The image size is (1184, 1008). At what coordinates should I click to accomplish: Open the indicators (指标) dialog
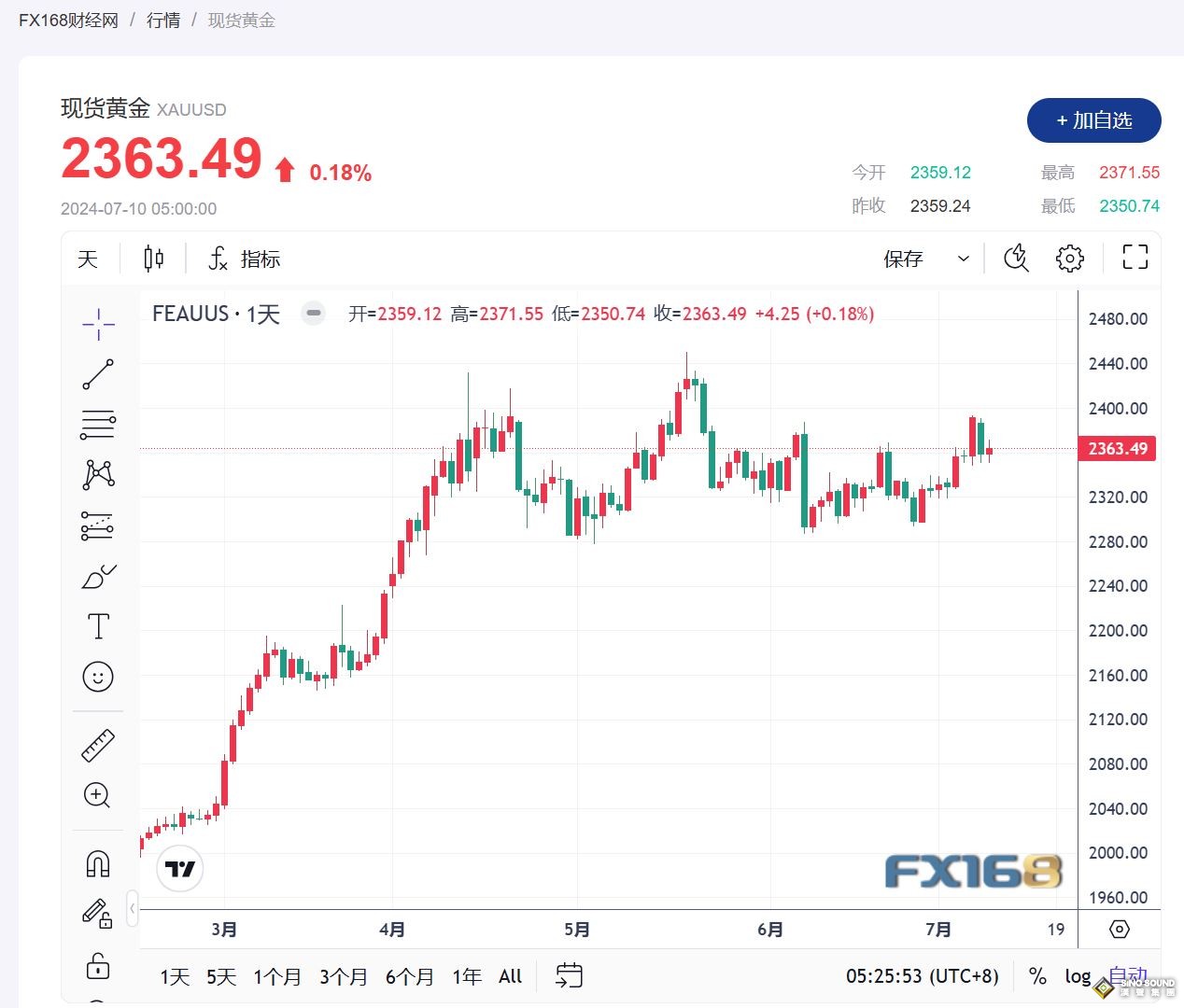[x=245, y=259]
